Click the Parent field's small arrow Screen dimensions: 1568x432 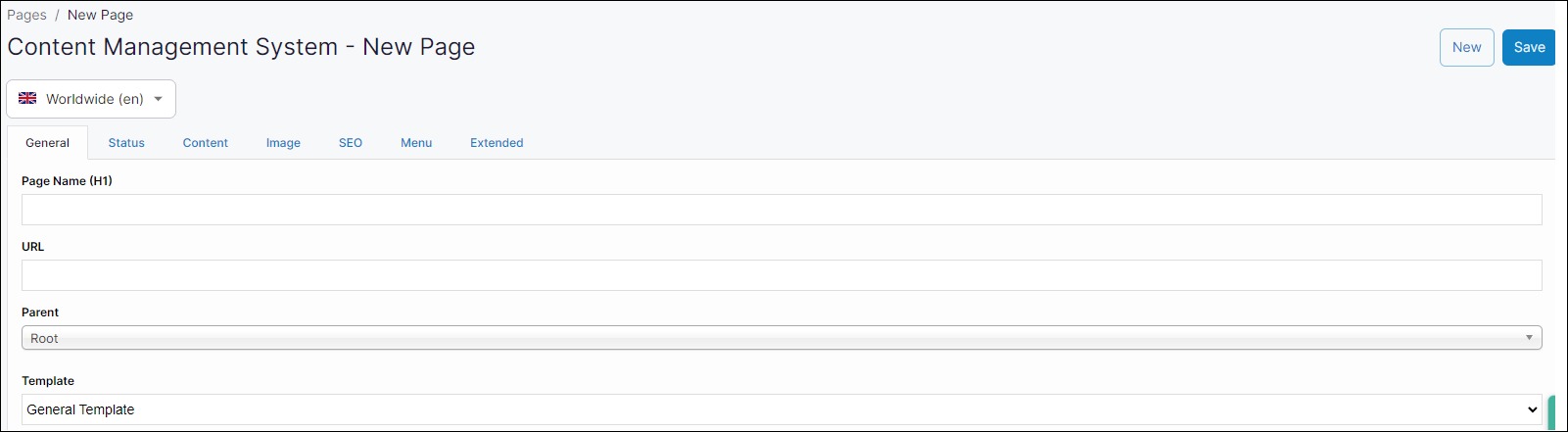pyautogui.click(x=1529, y=338)
